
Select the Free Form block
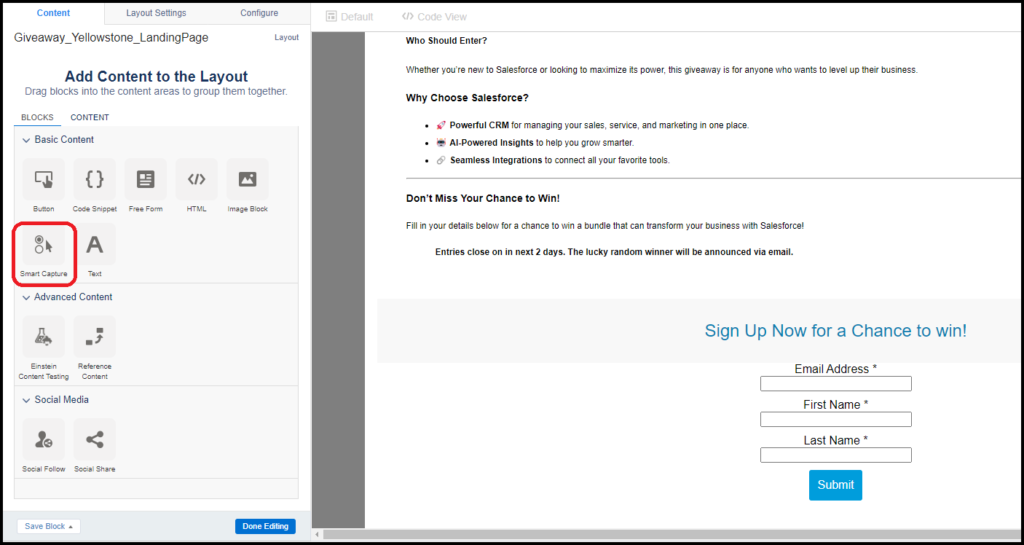click(x=146, y=179)
